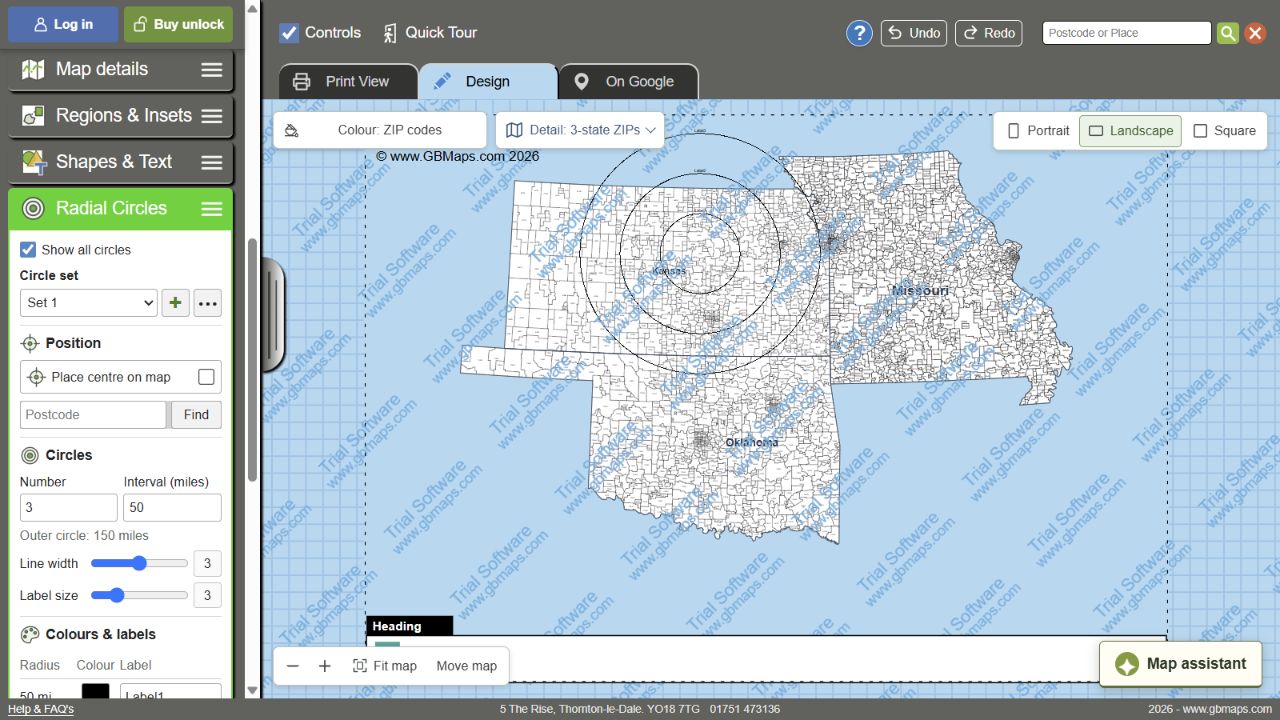Viewport: 1280px width, 720px height.
Task: Uncheck Show all circles
Action: (x=28, y=250)
